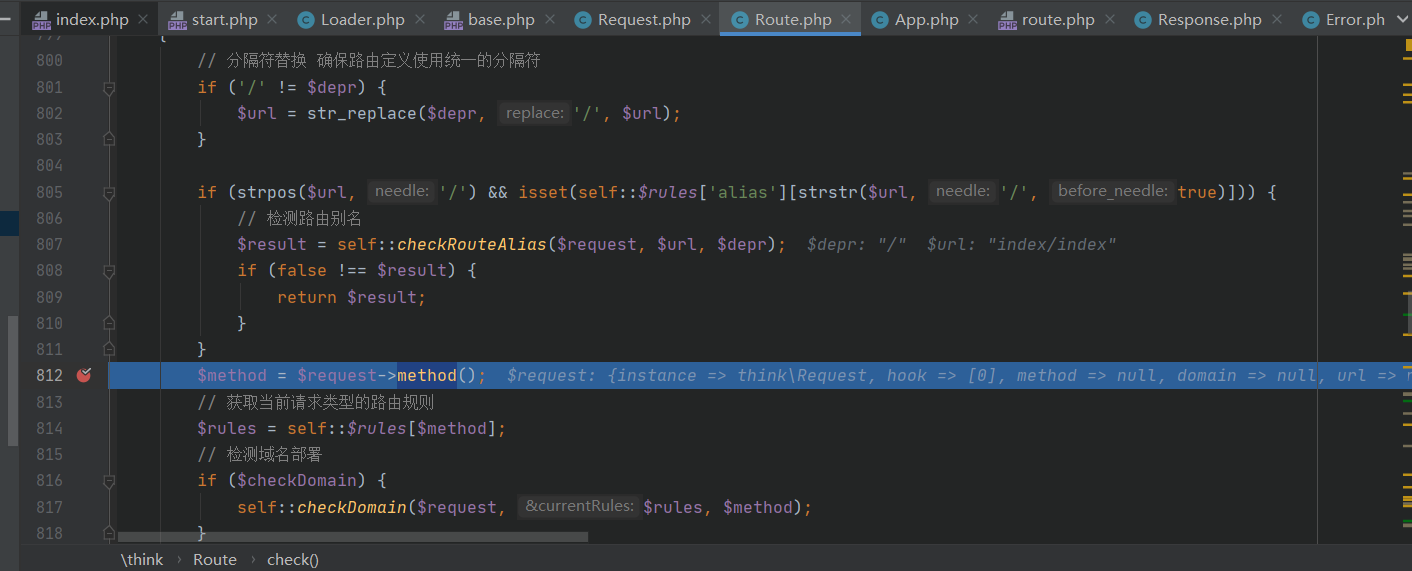
Task: Open the lowercase route.php tab
Action: click(x=1058, y=20)
